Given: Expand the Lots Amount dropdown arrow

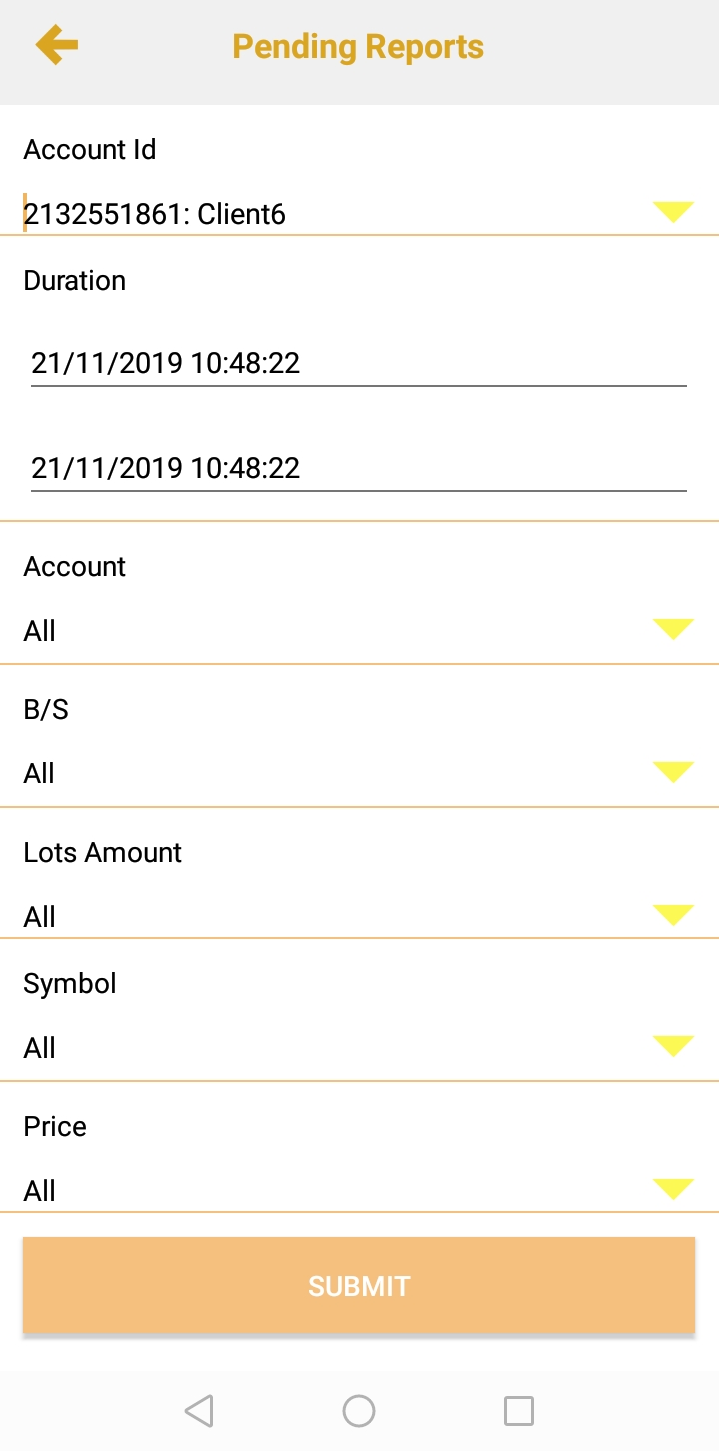Looking at the screenshot, I should (673, 914).
